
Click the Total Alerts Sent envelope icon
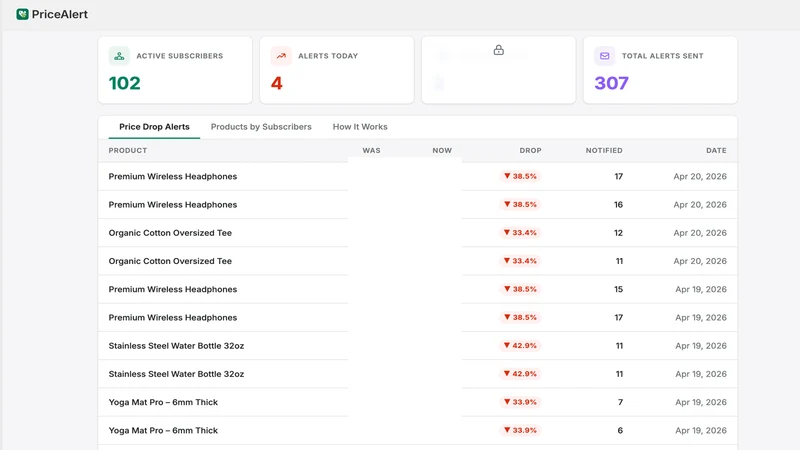[x=605, y=56]
